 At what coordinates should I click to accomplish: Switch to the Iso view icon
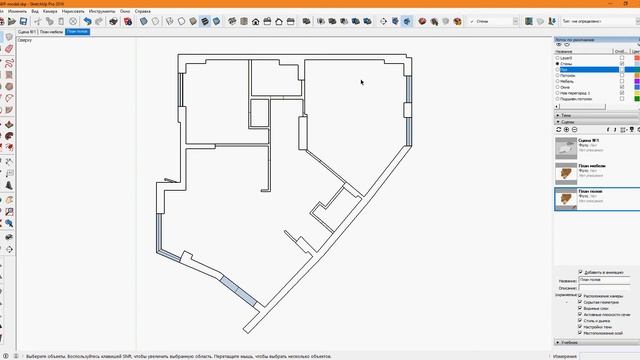(x=232, y=21)
